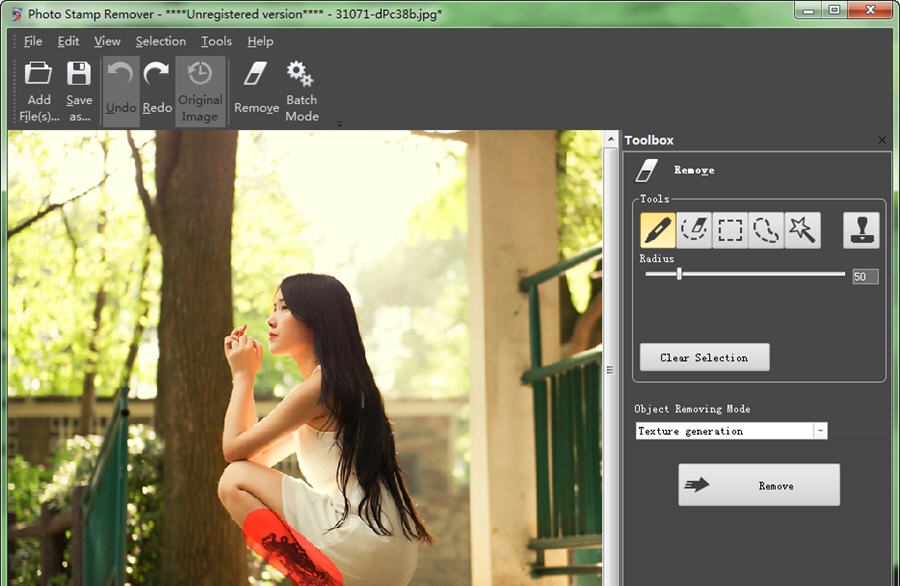Select the magic wand tool
Screen dimensions: 900x586
(803, 229)
